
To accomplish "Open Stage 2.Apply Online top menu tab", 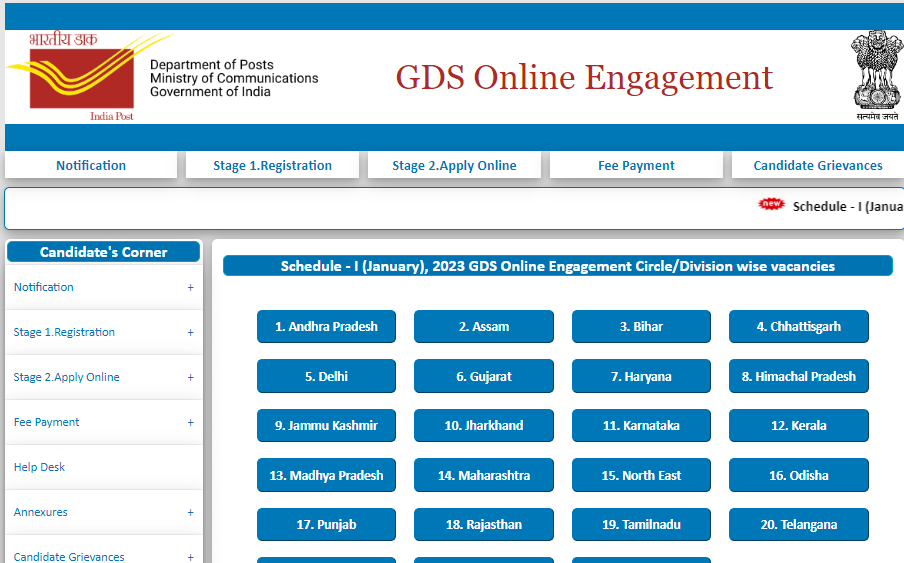I will [454, 165].
